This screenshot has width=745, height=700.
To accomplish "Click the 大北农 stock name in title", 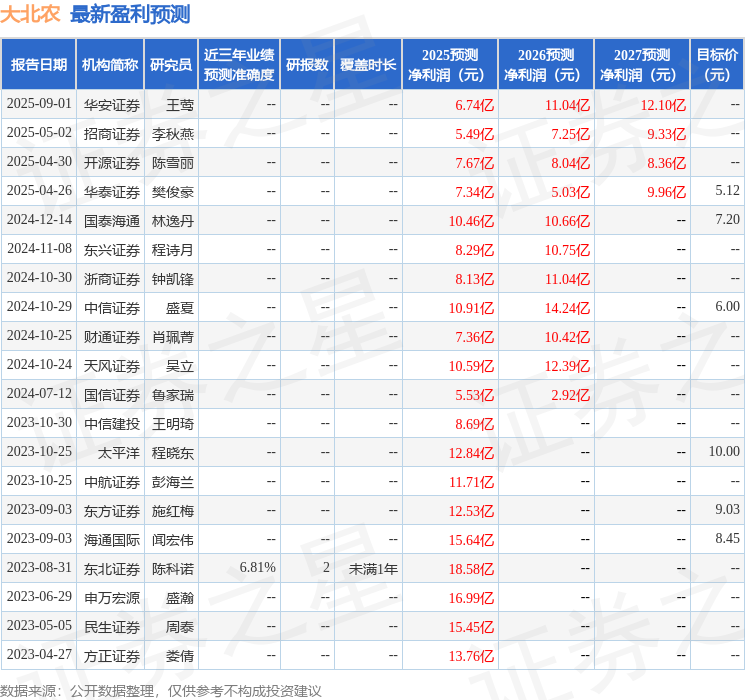I will click(30, 14).
